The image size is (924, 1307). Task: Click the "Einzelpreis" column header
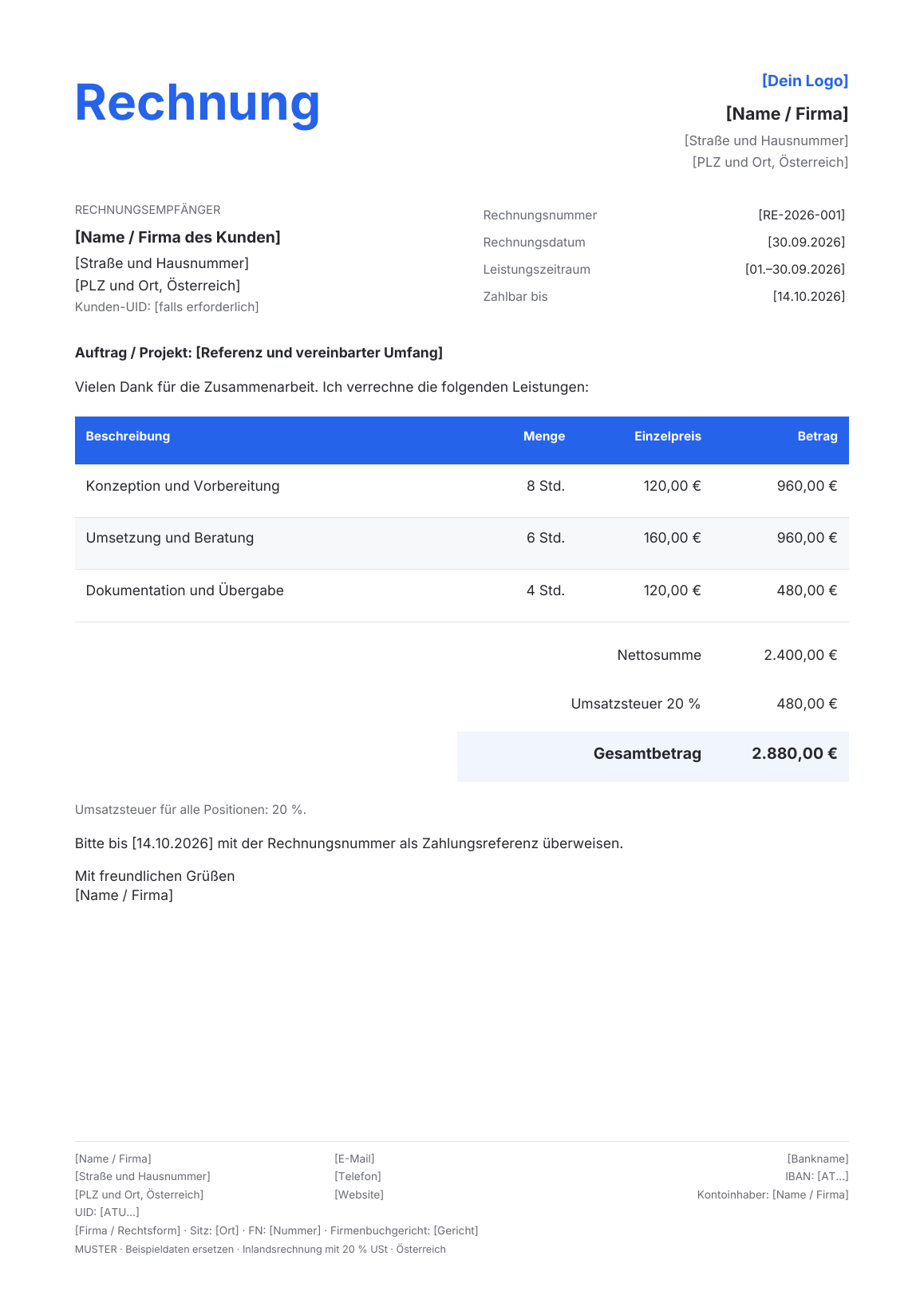point(668,436)
